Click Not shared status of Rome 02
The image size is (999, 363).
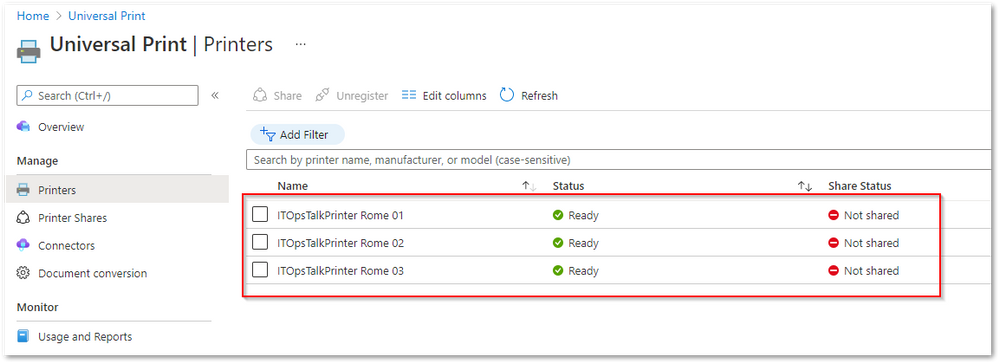click(863, 243)
